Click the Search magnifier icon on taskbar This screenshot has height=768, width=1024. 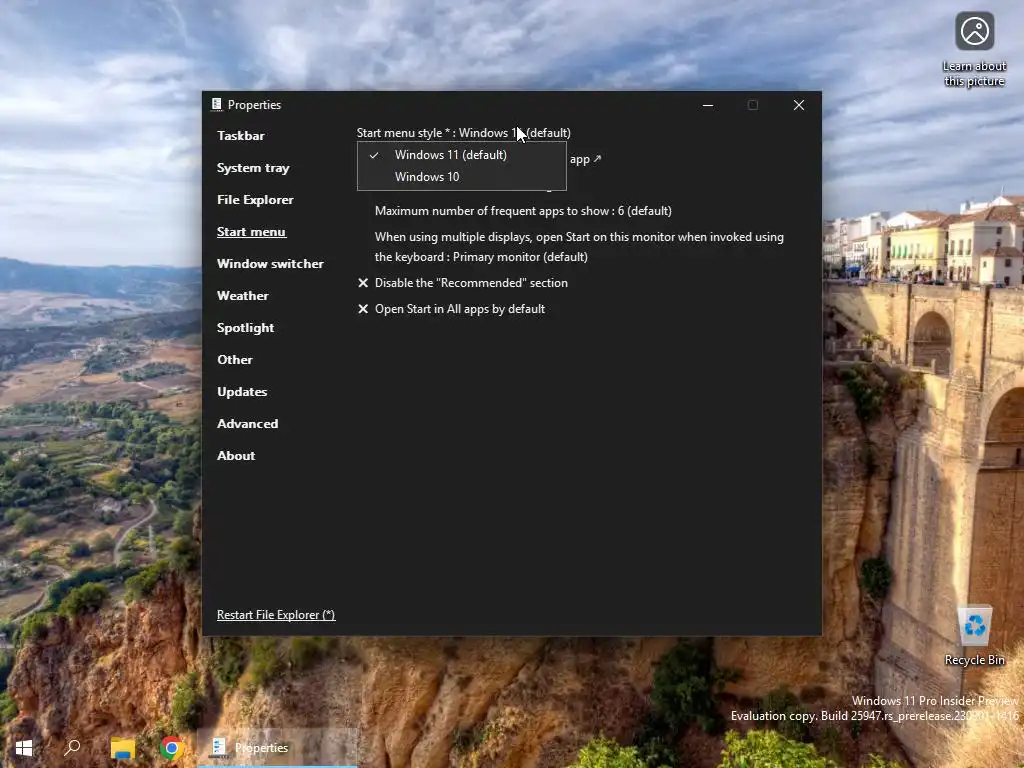[x=72, y=748]
